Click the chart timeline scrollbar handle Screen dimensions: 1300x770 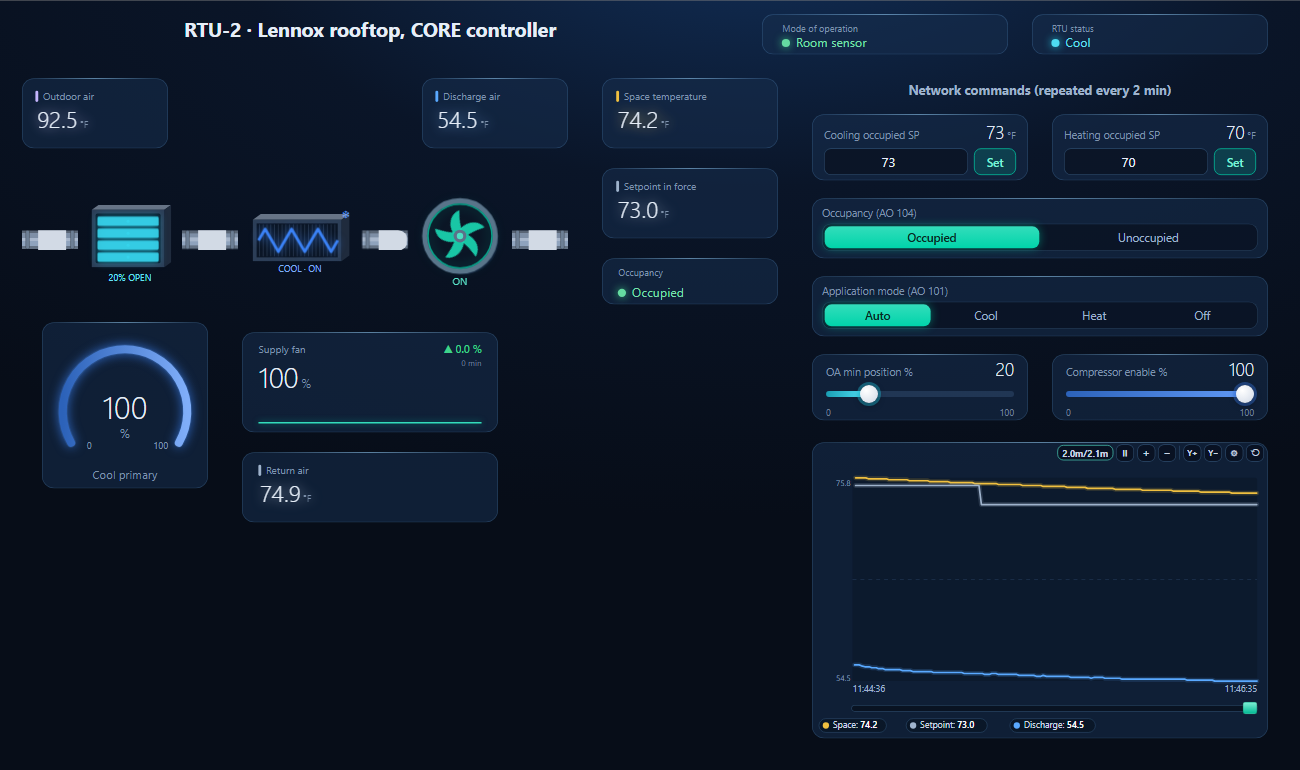pyautogui.click(x=1249, y=708)
